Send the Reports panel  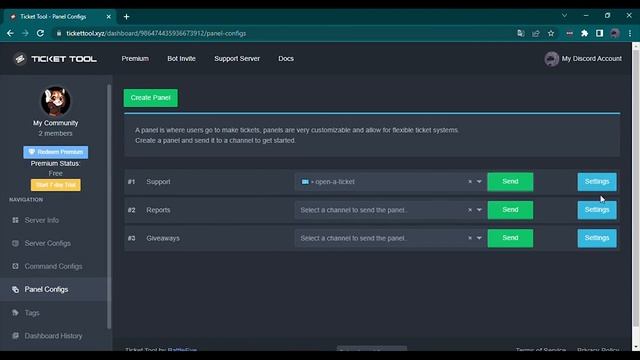coord(510,210)
